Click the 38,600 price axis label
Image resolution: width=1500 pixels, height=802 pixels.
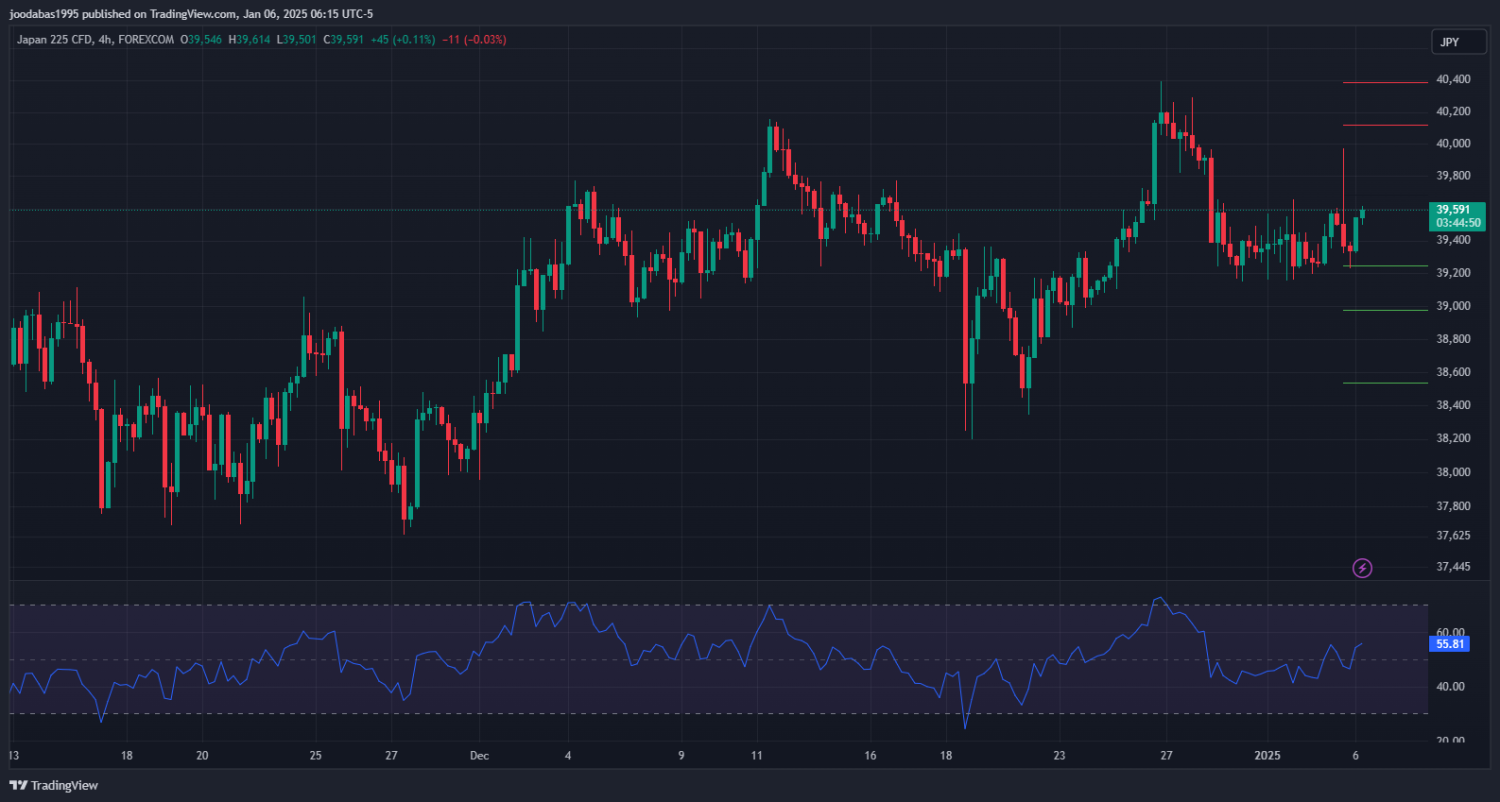click(1453, 372)
